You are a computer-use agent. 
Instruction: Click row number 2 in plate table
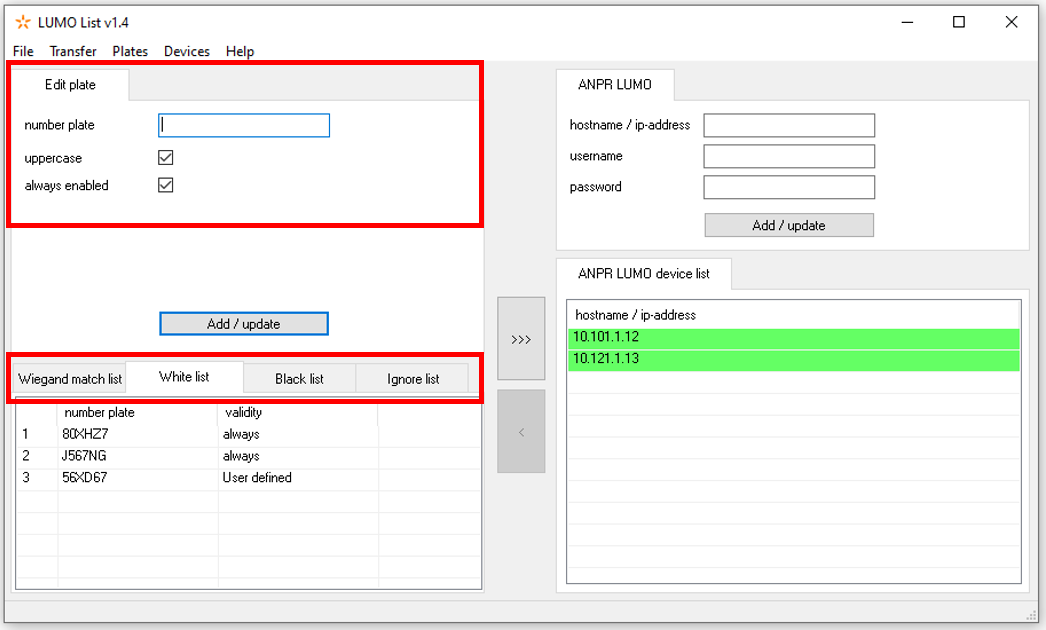[x=26, y=456]
